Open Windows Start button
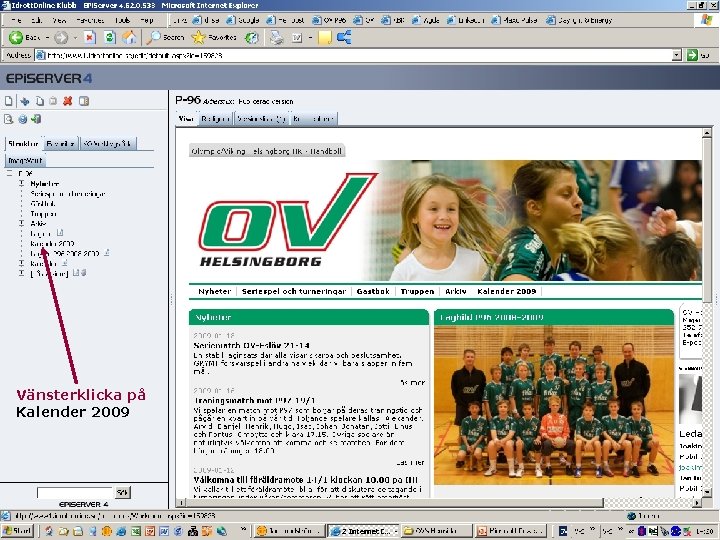720x540 pixels. [17, 531]
